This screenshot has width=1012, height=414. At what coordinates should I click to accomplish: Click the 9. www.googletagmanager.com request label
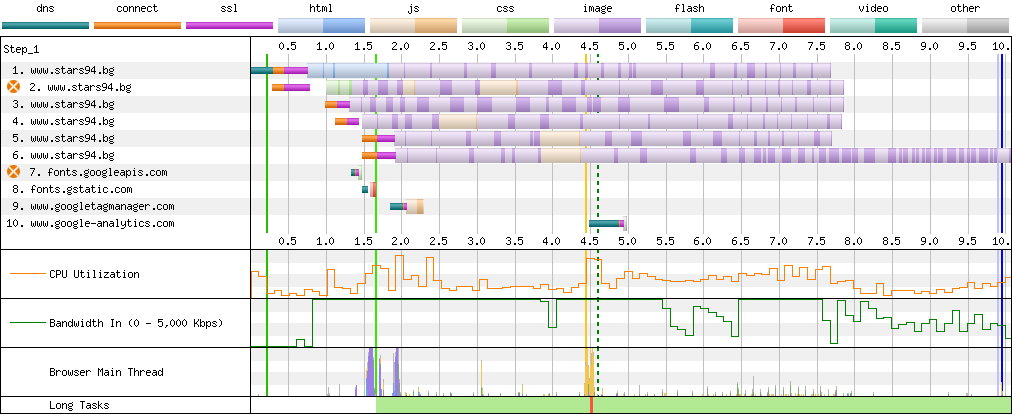point(93,206)
